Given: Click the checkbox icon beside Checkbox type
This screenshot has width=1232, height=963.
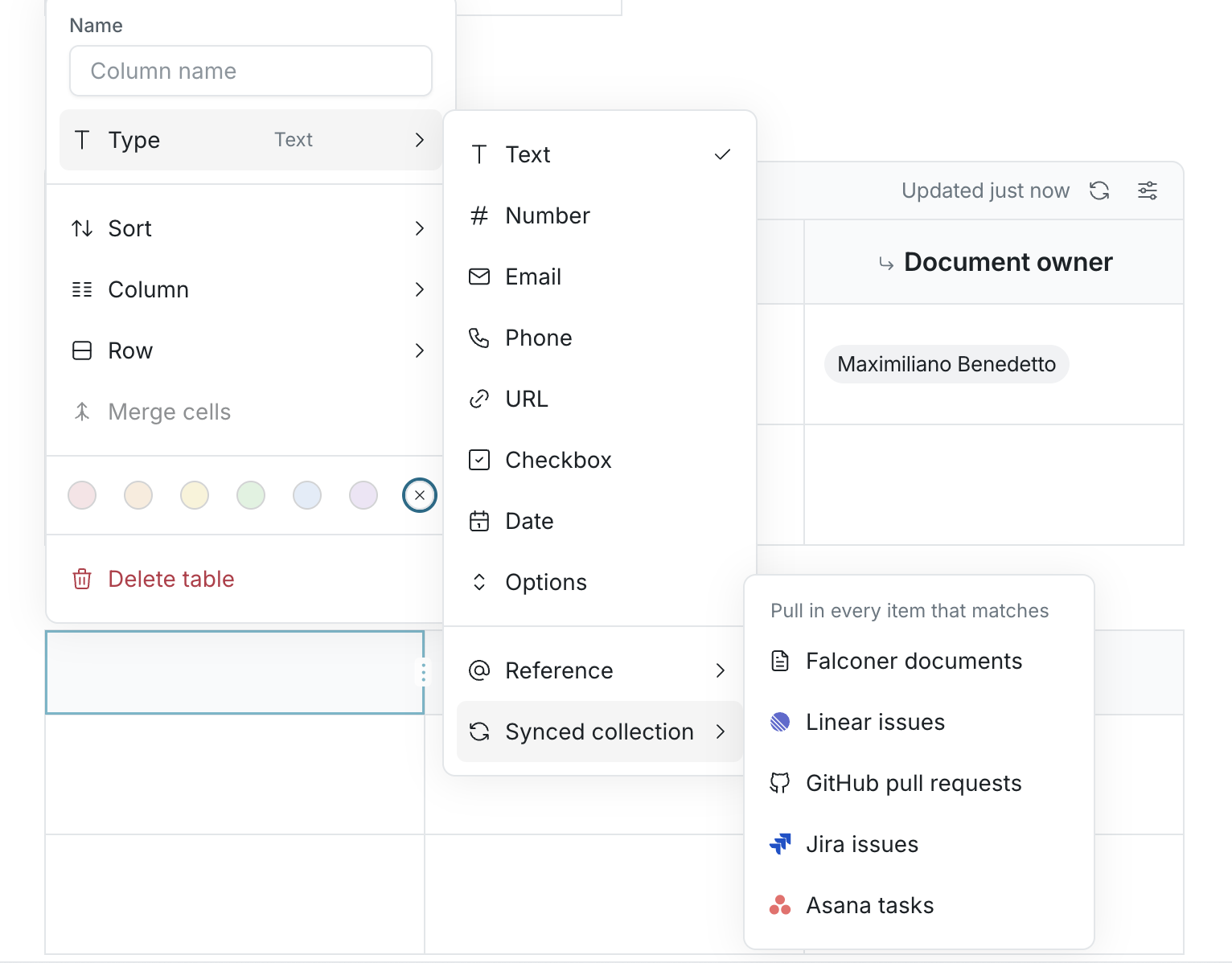Looking at the screenshot, I should (x=479, y=460).
